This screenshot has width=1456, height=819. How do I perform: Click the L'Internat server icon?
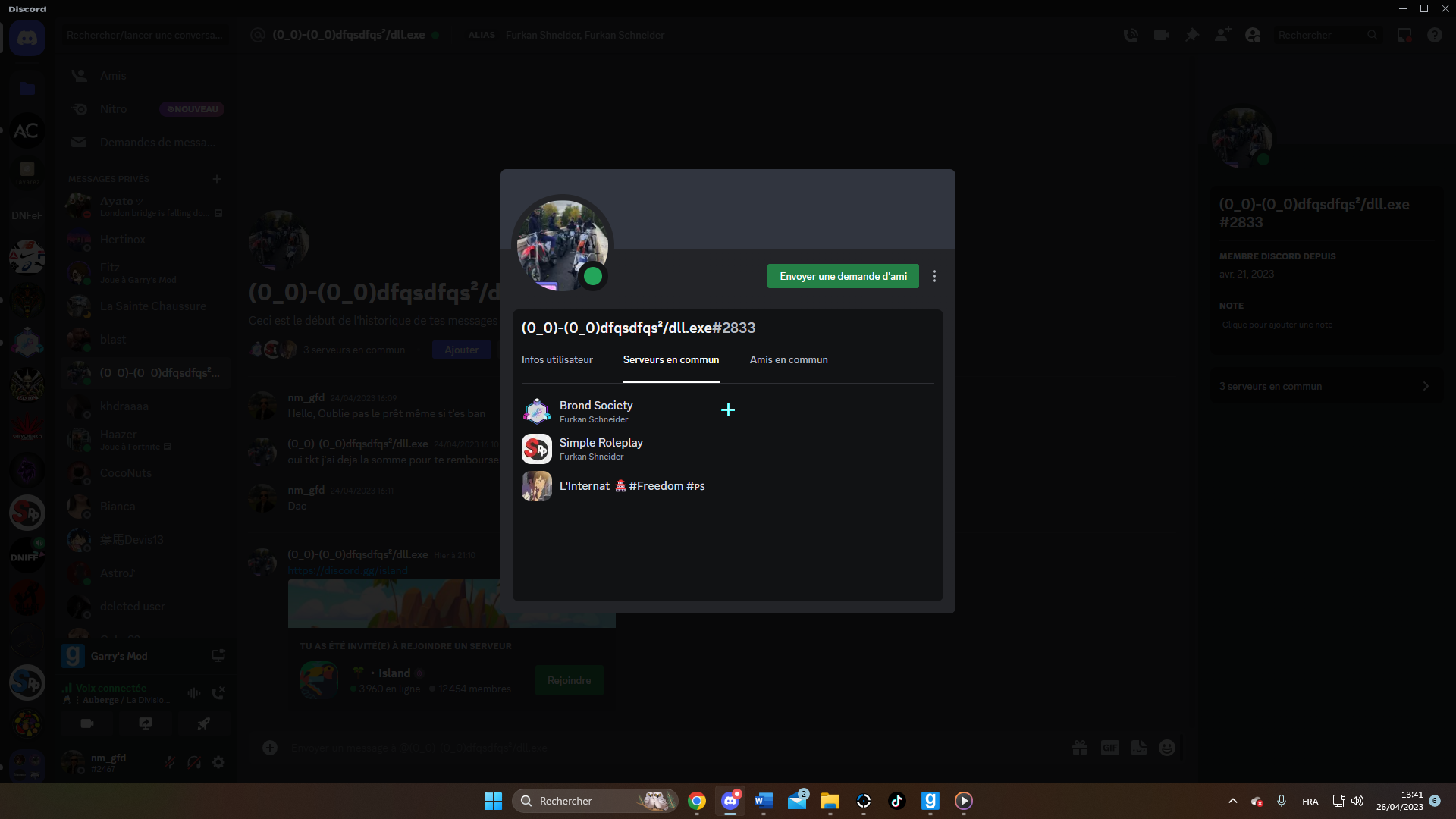(x=537, y=486)
